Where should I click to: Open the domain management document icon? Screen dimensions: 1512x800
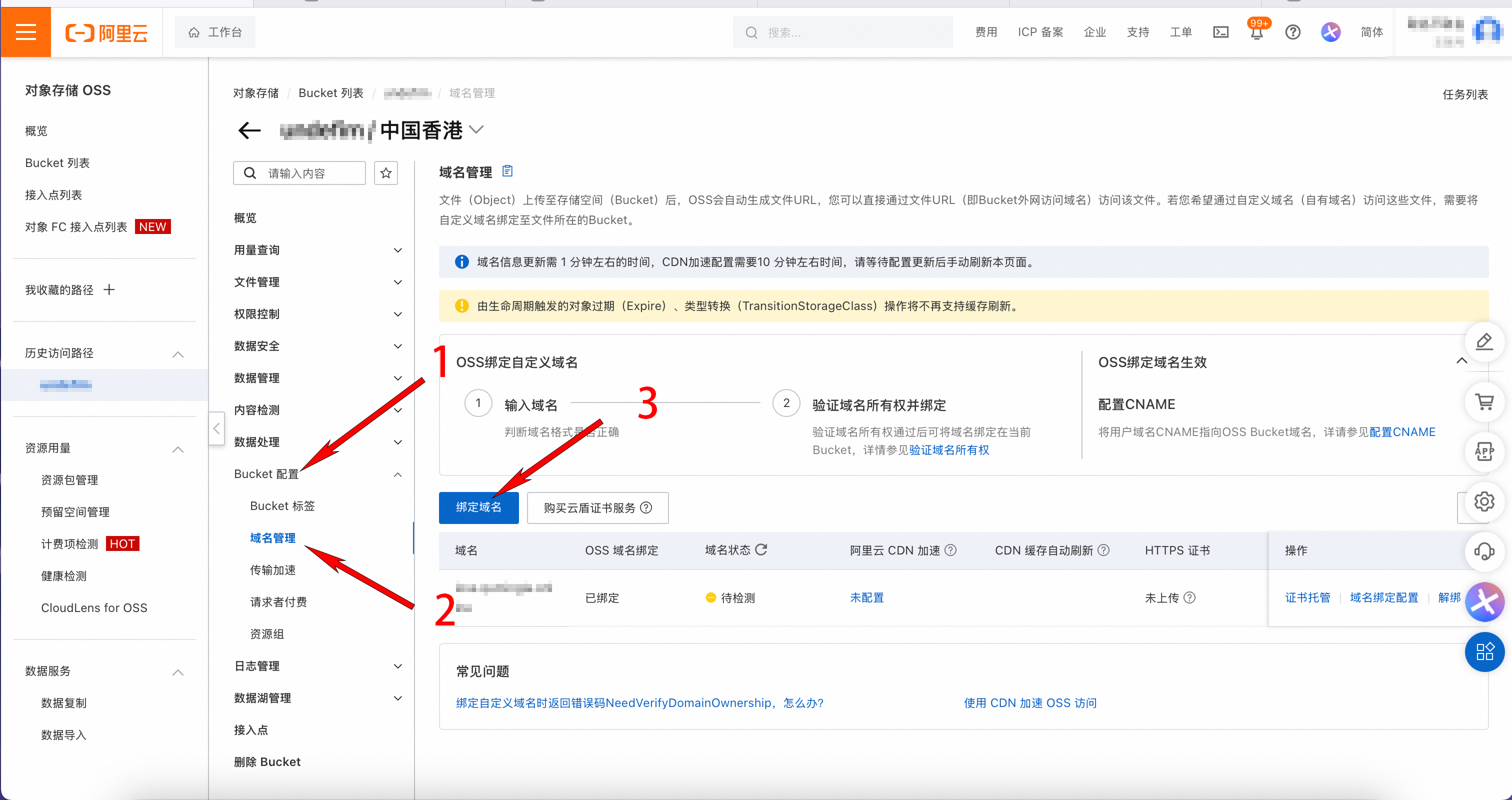click(507, 171)
